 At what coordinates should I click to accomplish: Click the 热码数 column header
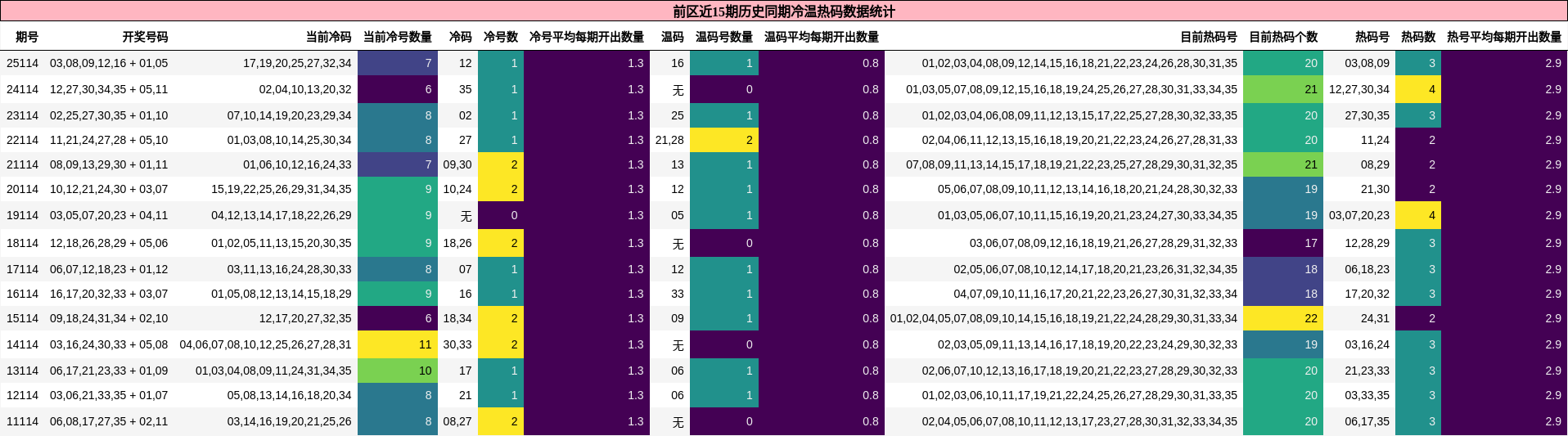pos(1418,37)
